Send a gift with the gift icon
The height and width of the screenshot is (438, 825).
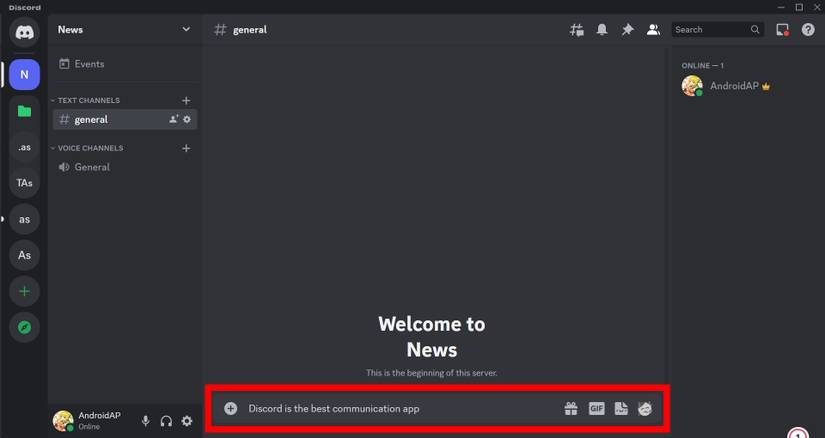[x=571, y=408]
